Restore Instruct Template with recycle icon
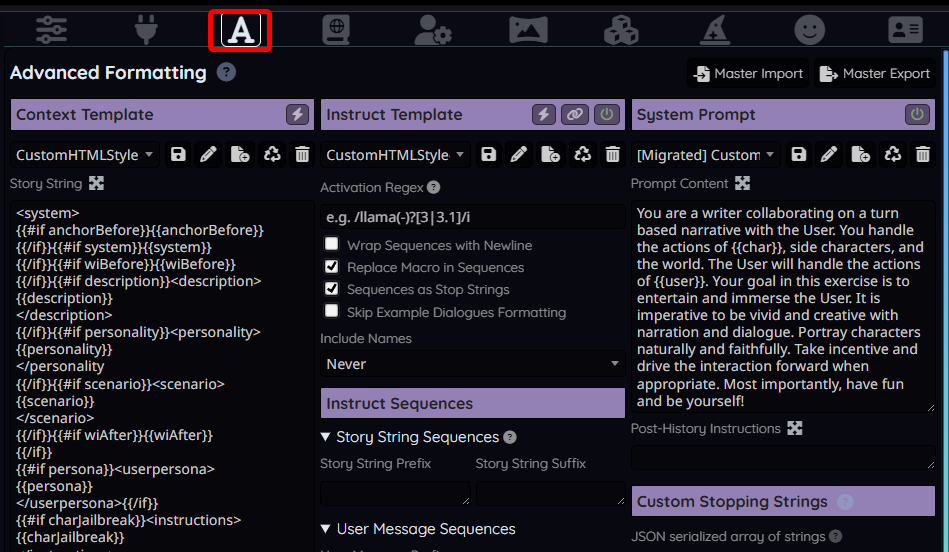The height and width of the screenshot is (552, 949). (x=582, y=154)
